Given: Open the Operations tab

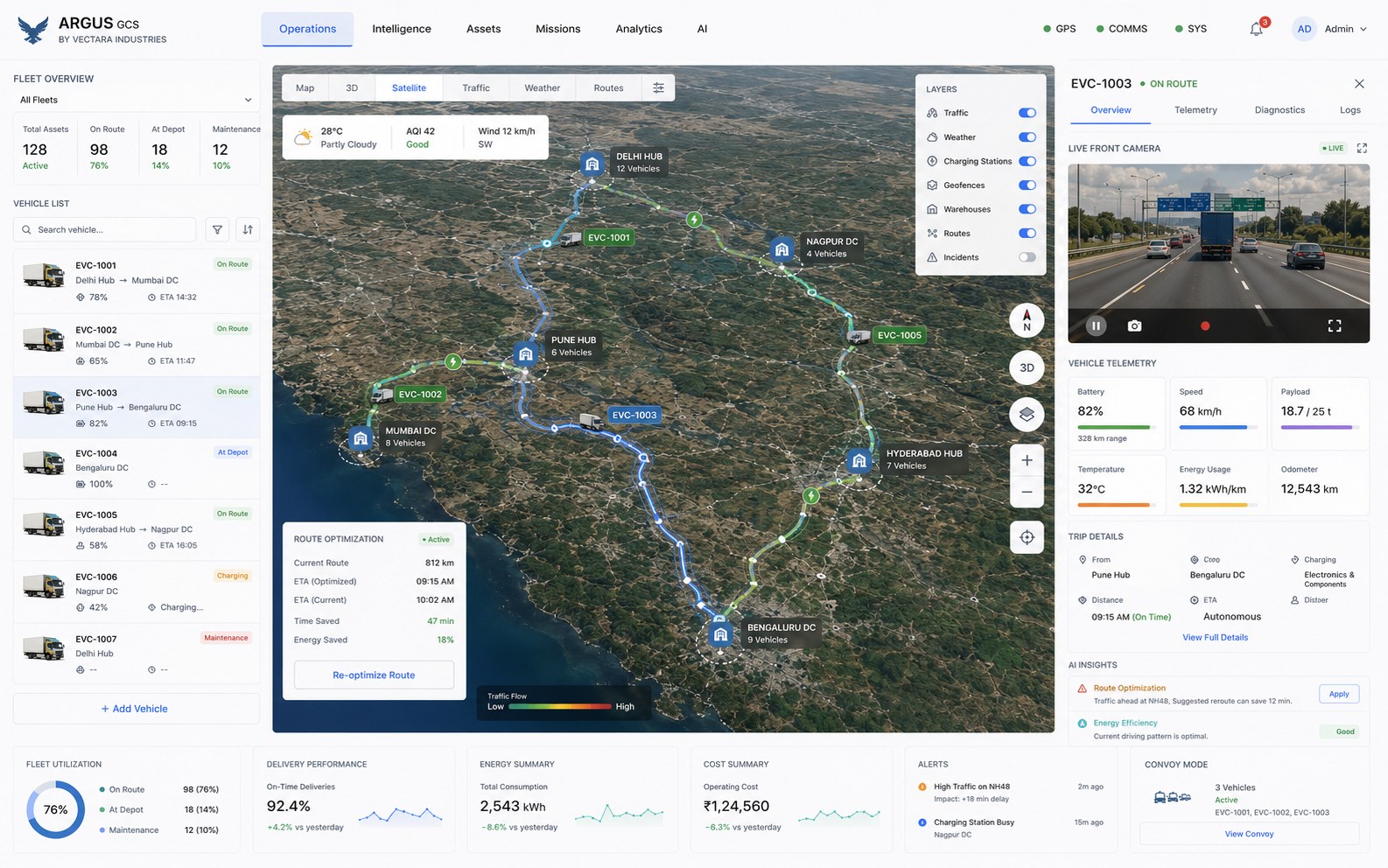Looking at the screenshot, I should 307,29.
